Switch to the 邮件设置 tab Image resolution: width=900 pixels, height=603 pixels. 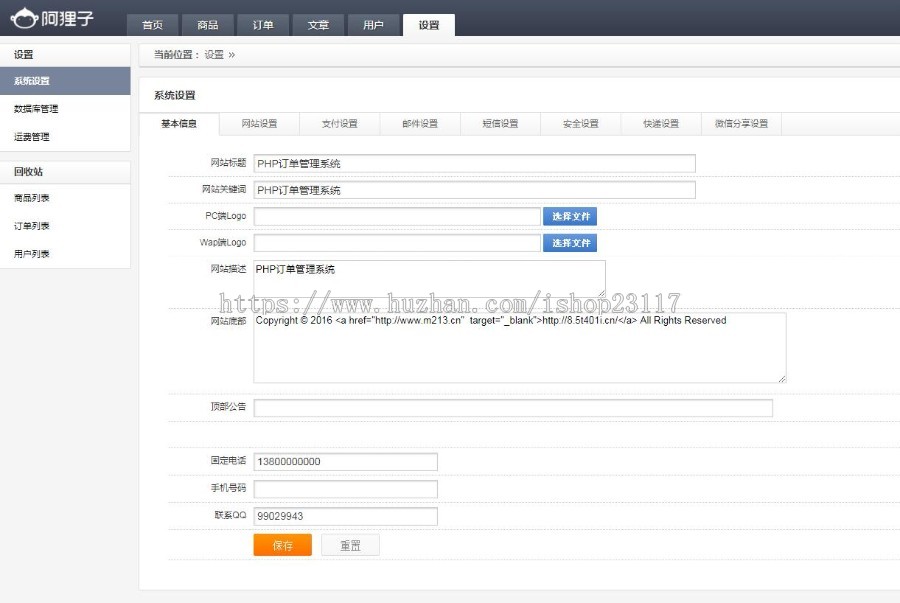click(420, 124)
